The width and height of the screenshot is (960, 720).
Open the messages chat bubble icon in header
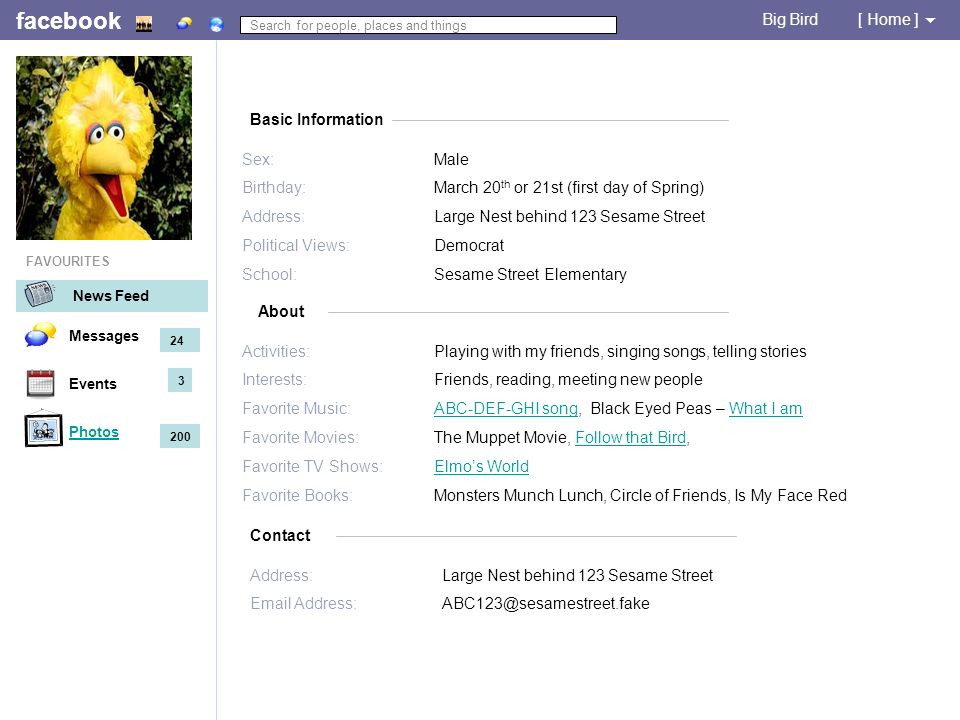tap(184, 23)
